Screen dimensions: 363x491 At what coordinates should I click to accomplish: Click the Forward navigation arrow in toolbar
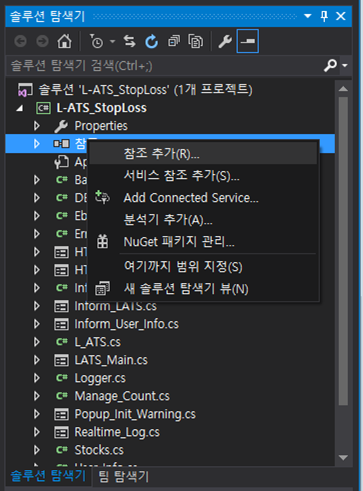coord(42,42)
